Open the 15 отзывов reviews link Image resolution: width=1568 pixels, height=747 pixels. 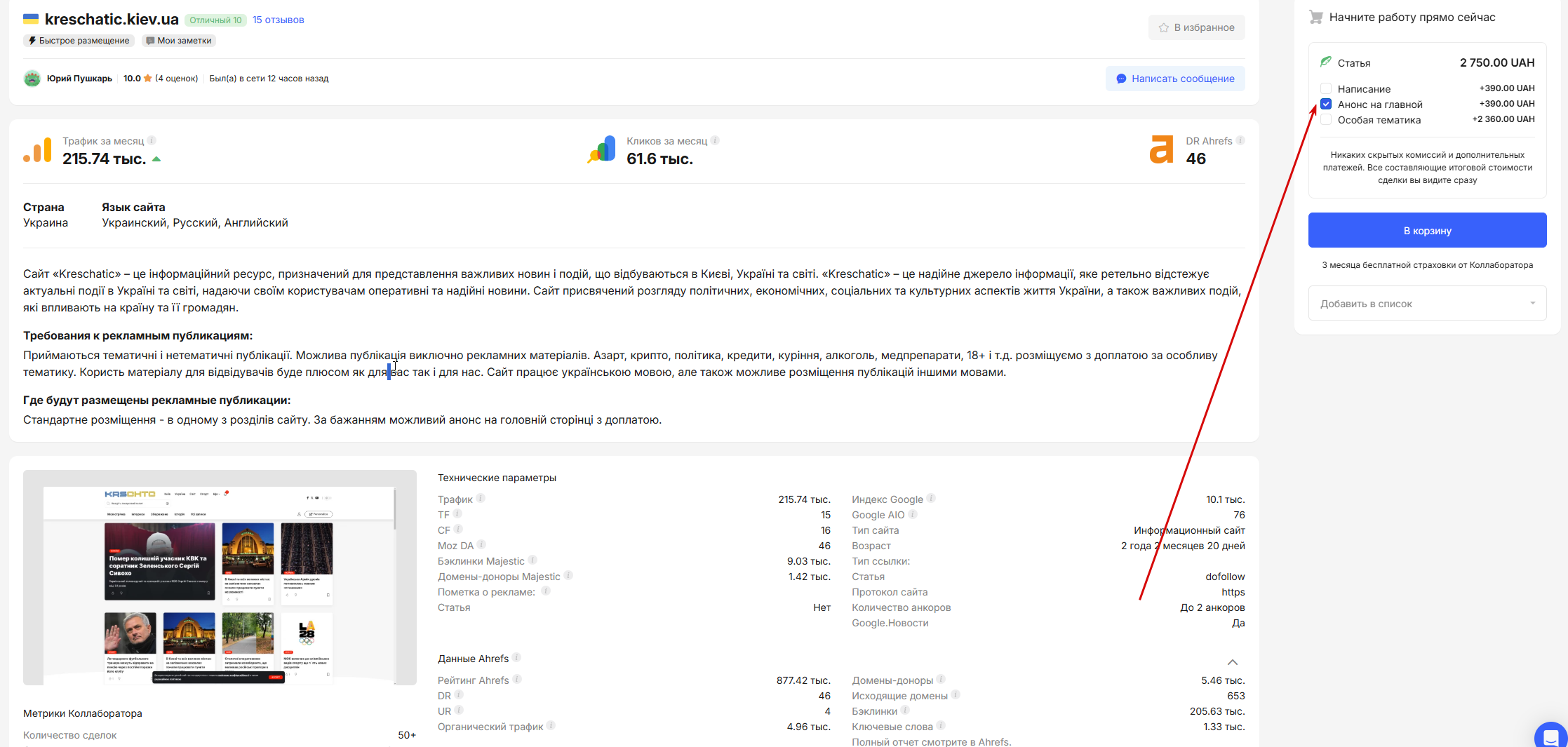279,20
